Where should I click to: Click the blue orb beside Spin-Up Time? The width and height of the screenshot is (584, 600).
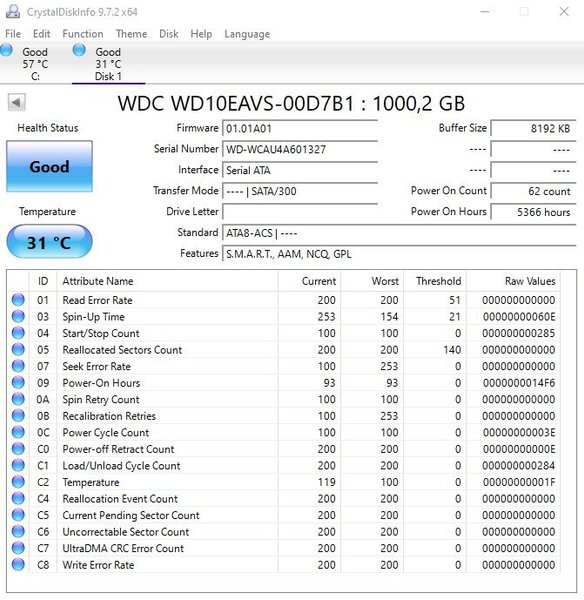(18, 316)
